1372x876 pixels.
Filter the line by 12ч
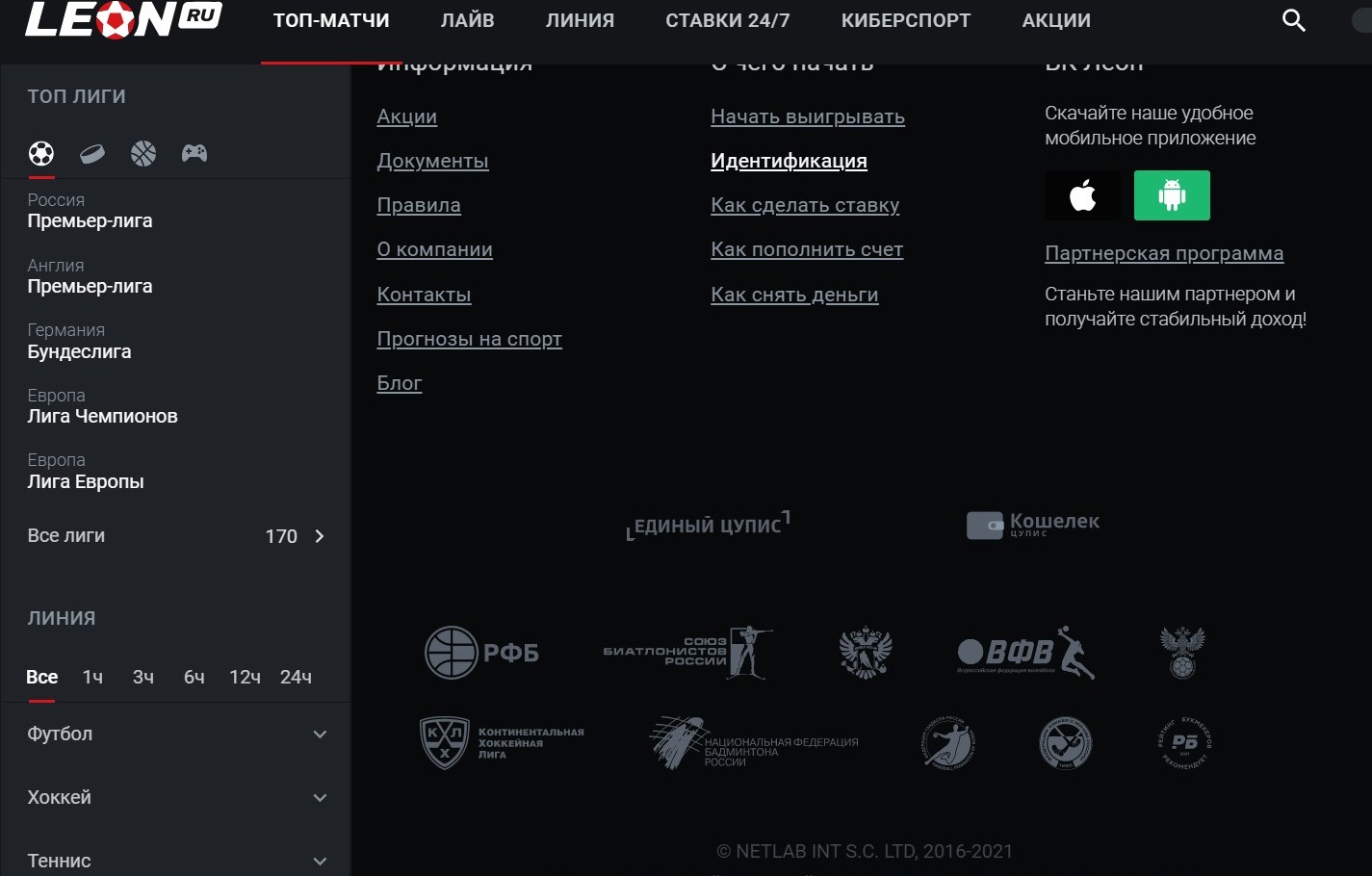(245, 677)
